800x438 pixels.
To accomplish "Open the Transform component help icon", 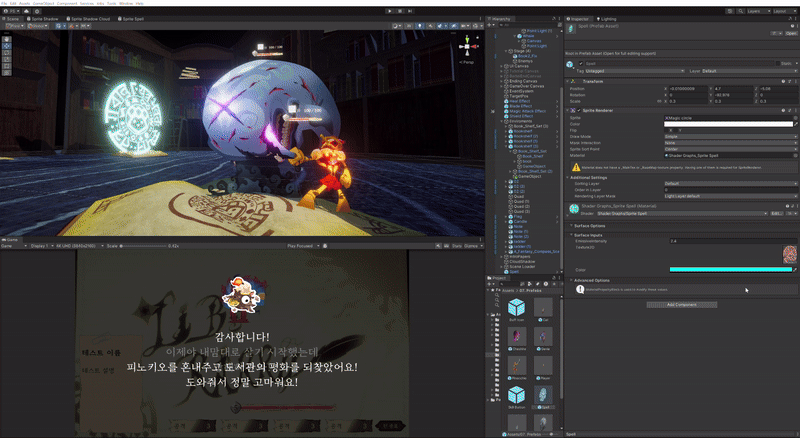I will [x=783, y=82].
